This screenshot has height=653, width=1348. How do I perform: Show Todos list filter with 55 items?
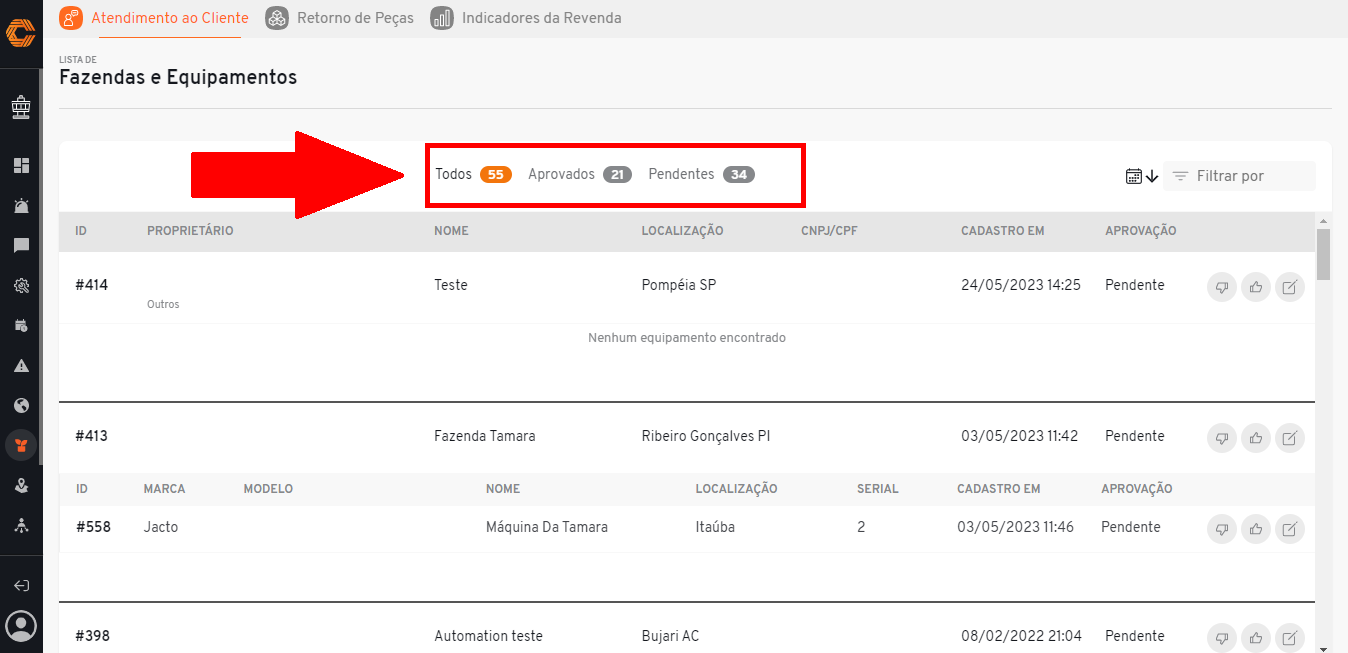(473, 174)
